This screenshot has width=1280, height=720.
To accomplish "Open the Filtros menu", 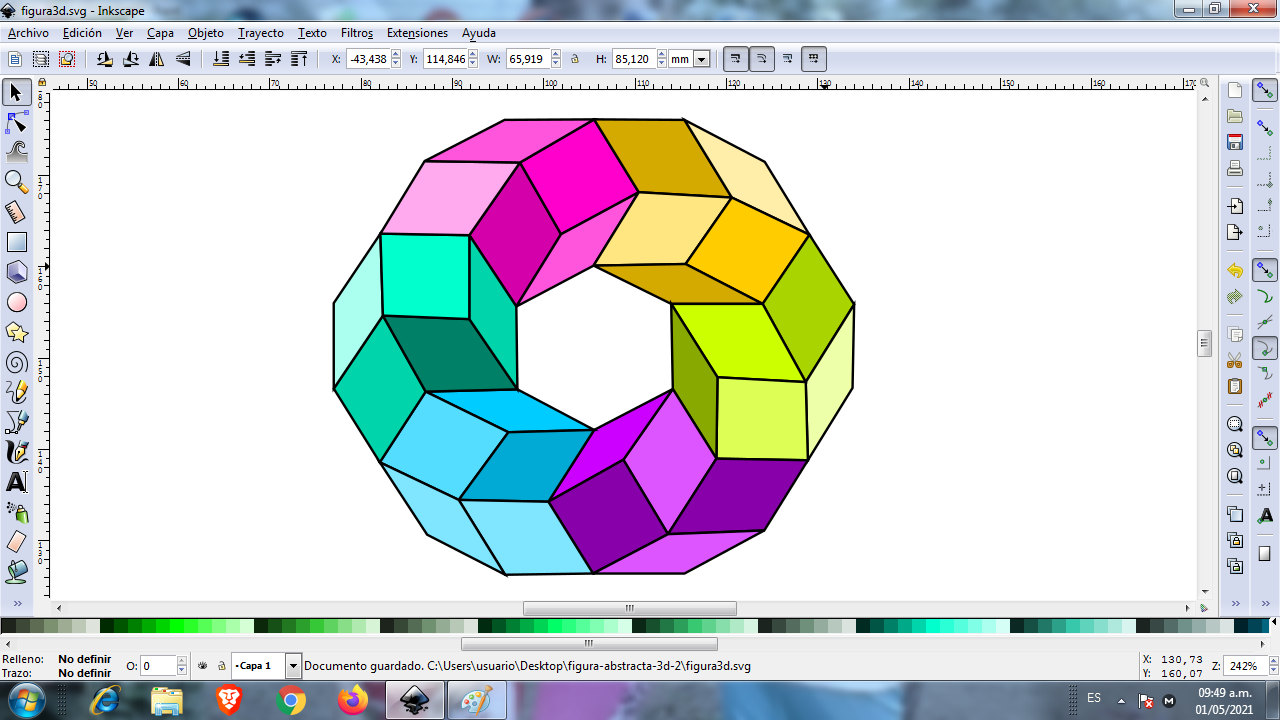I will 357,33.
